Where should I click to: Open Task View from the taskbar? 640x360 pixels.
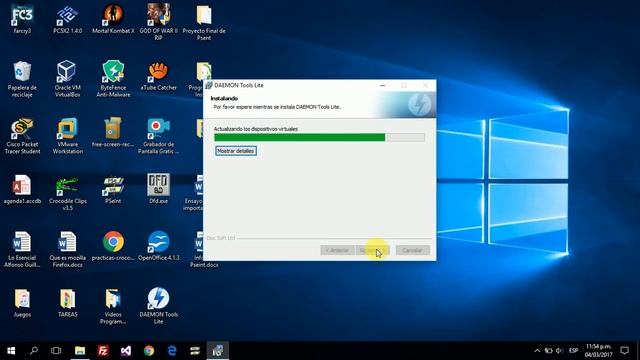pyautogui.click(x=56, y=350)
